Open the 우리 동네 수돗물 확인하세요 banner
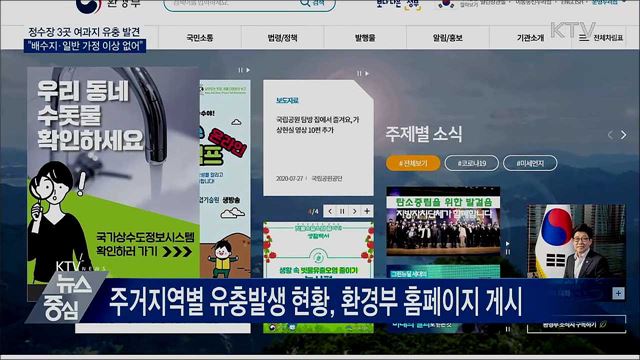This screenshot has height=360, width=640. (113, 173)
